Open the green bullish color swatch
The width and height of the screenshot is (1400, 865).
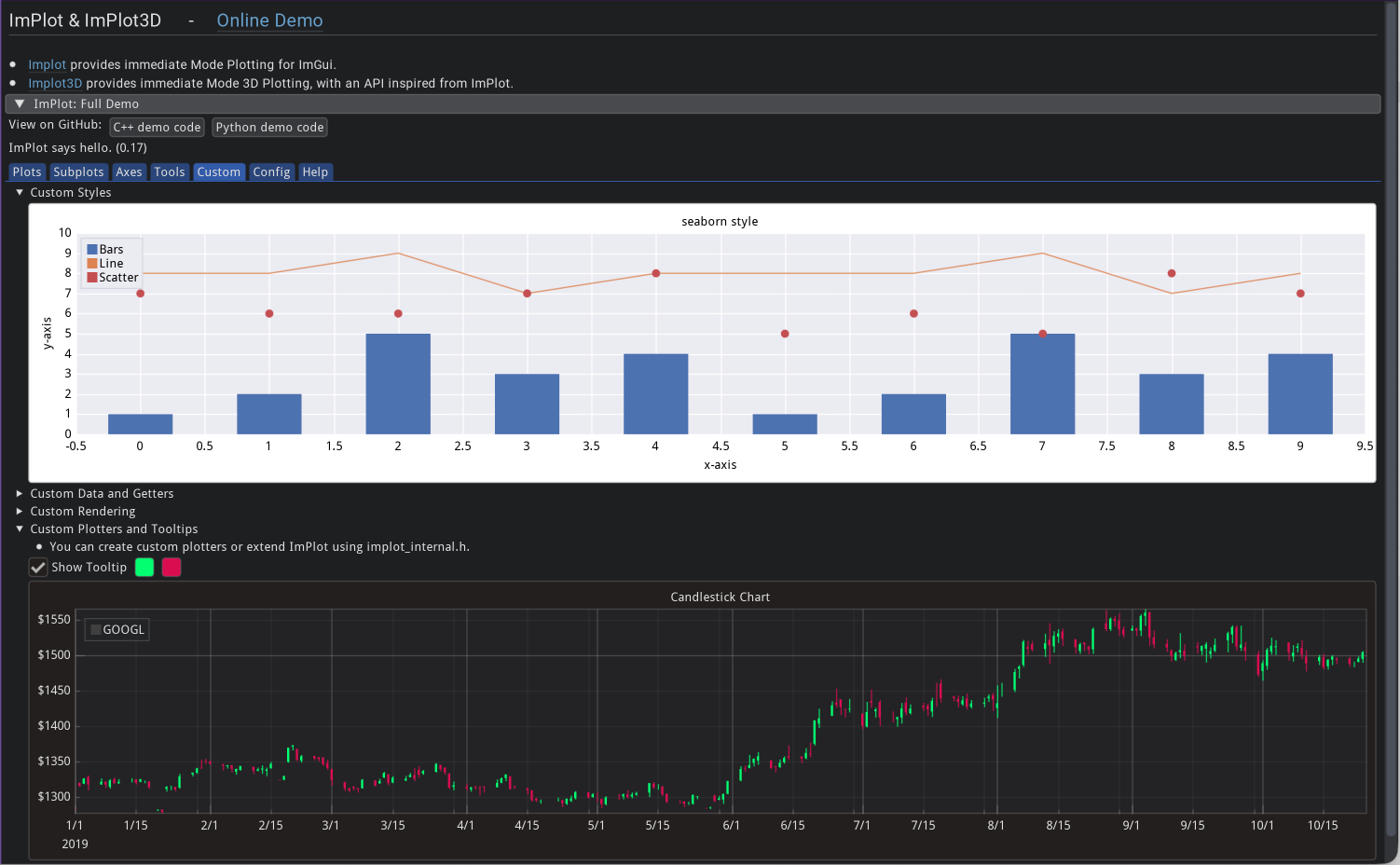point(144,568)
